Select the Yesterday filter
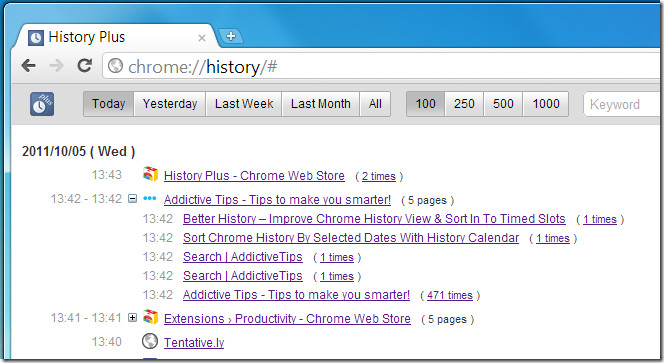Viewport: 664px width, 363px height. [170, 104]
